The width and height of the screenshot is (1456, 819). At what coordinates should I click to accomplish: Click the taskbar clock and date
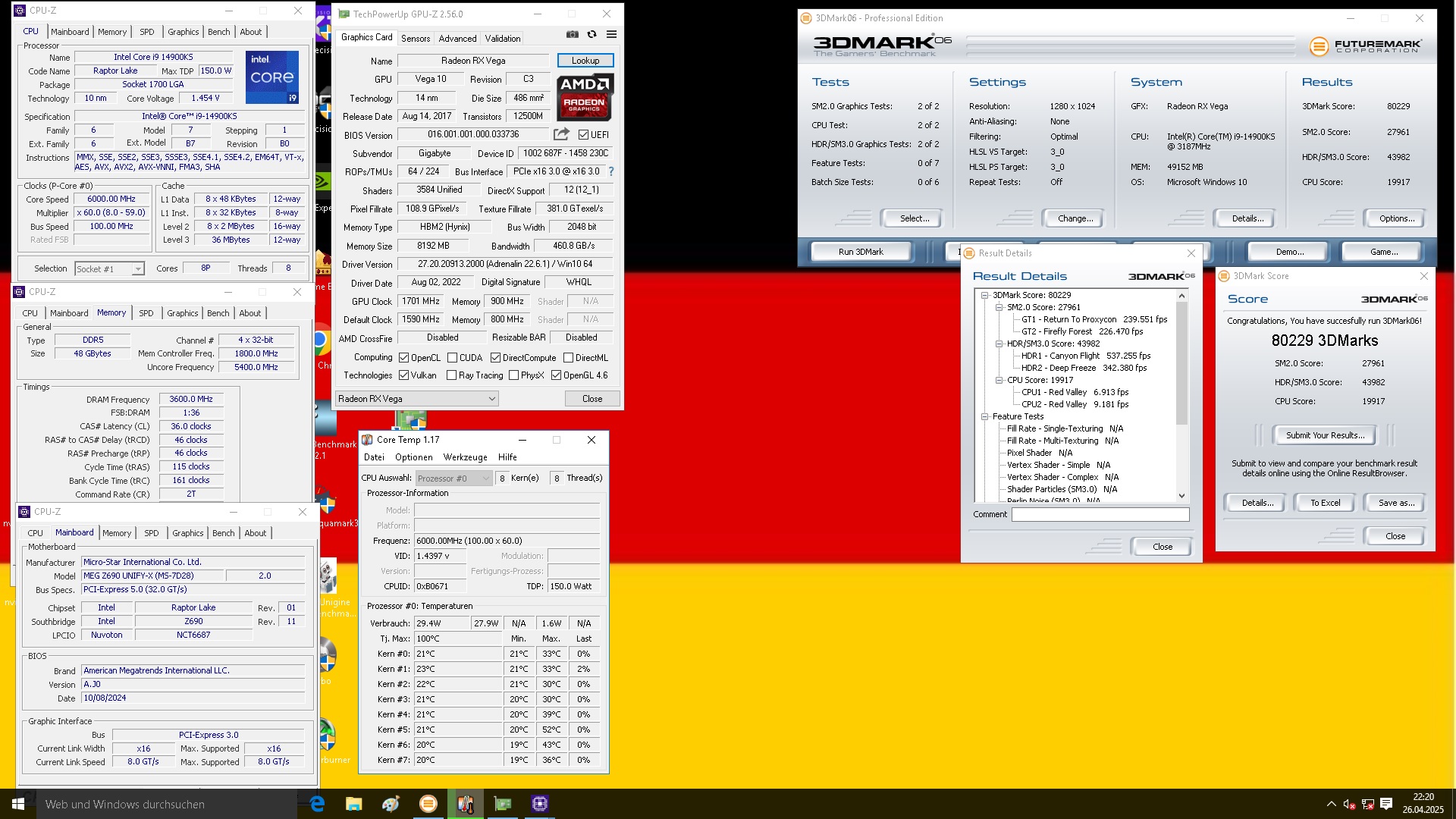coord(1423,804)
